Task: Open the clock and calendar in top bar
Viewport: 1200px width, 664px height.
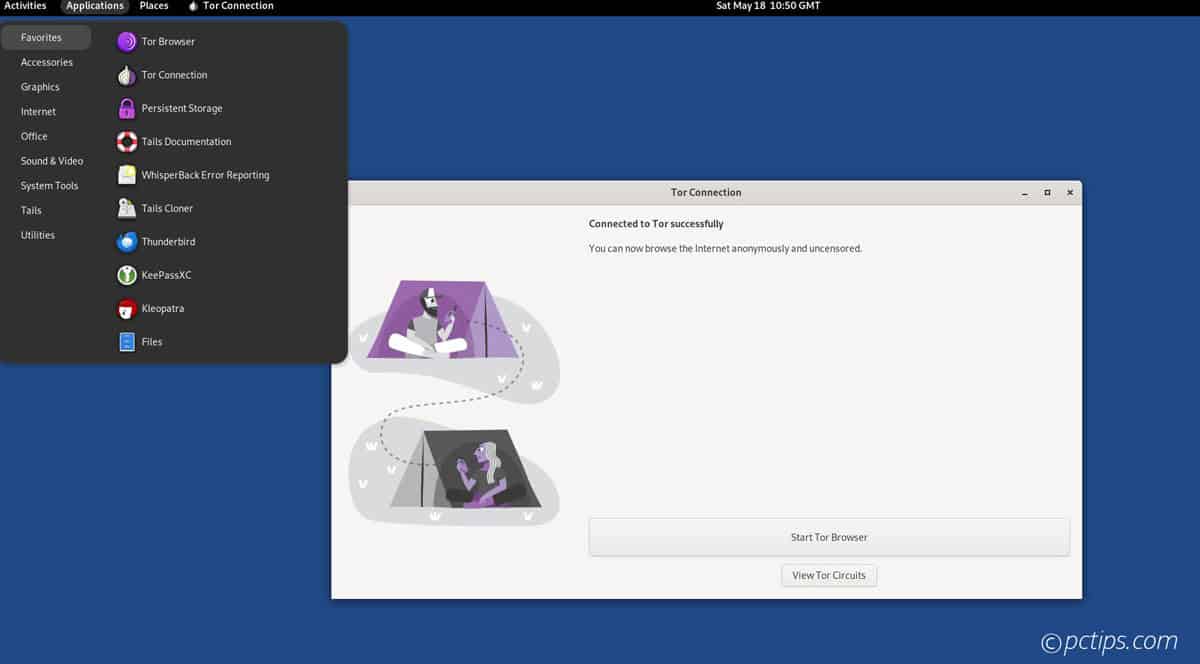Action: [766, 6]
